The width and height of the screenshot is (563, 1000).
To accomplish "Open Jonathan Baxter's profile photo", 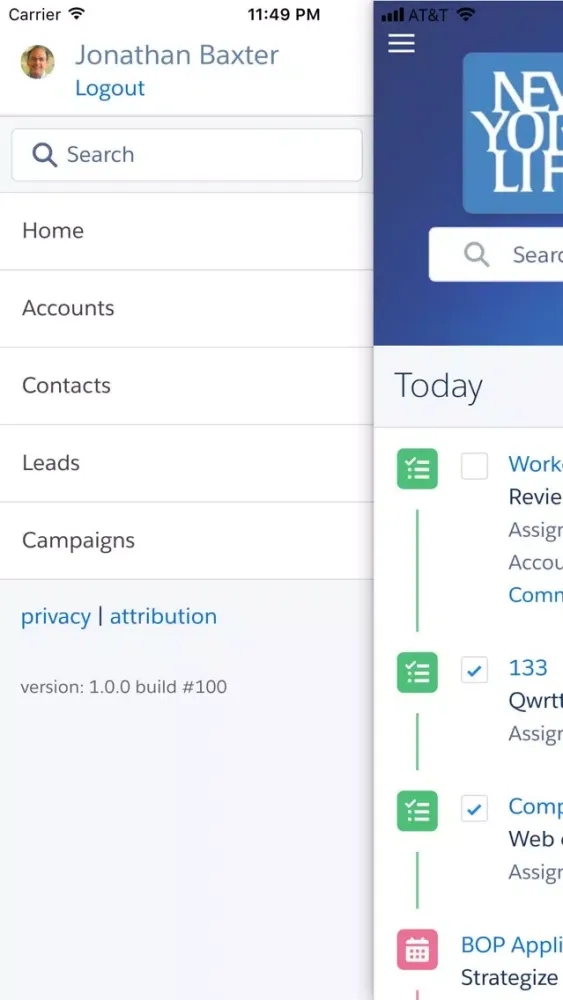I will [x=38, y=62].
